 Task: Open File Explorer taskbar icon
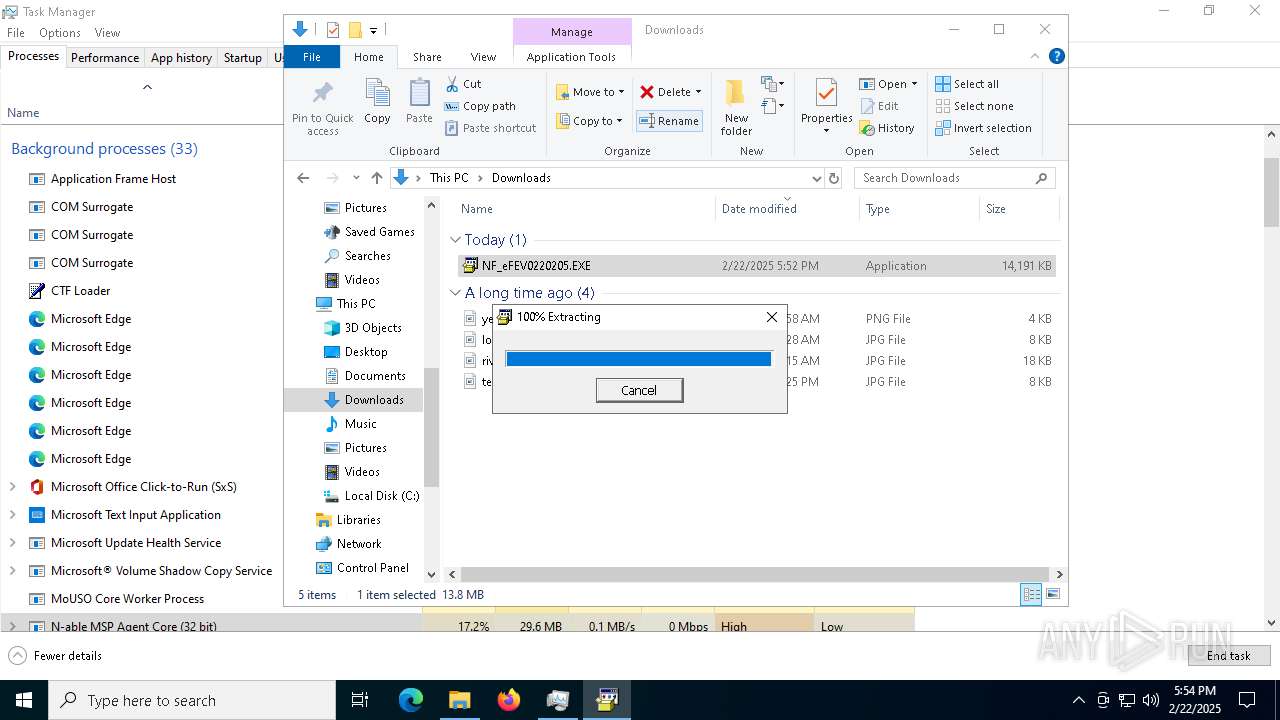459,700
